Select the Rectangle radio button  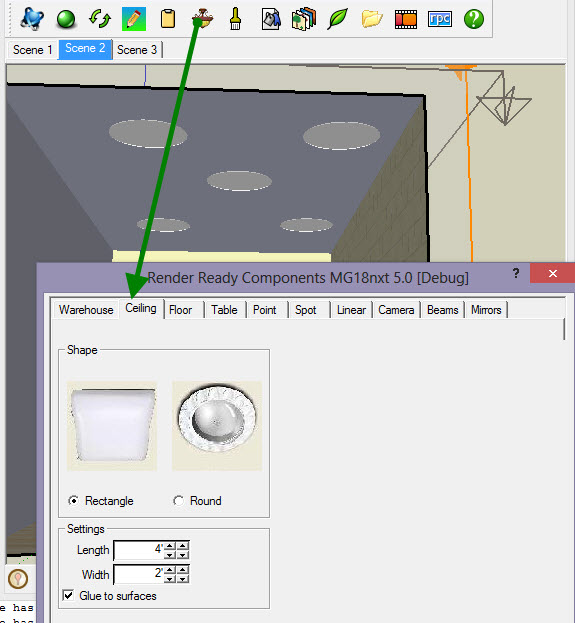[73, 501]
